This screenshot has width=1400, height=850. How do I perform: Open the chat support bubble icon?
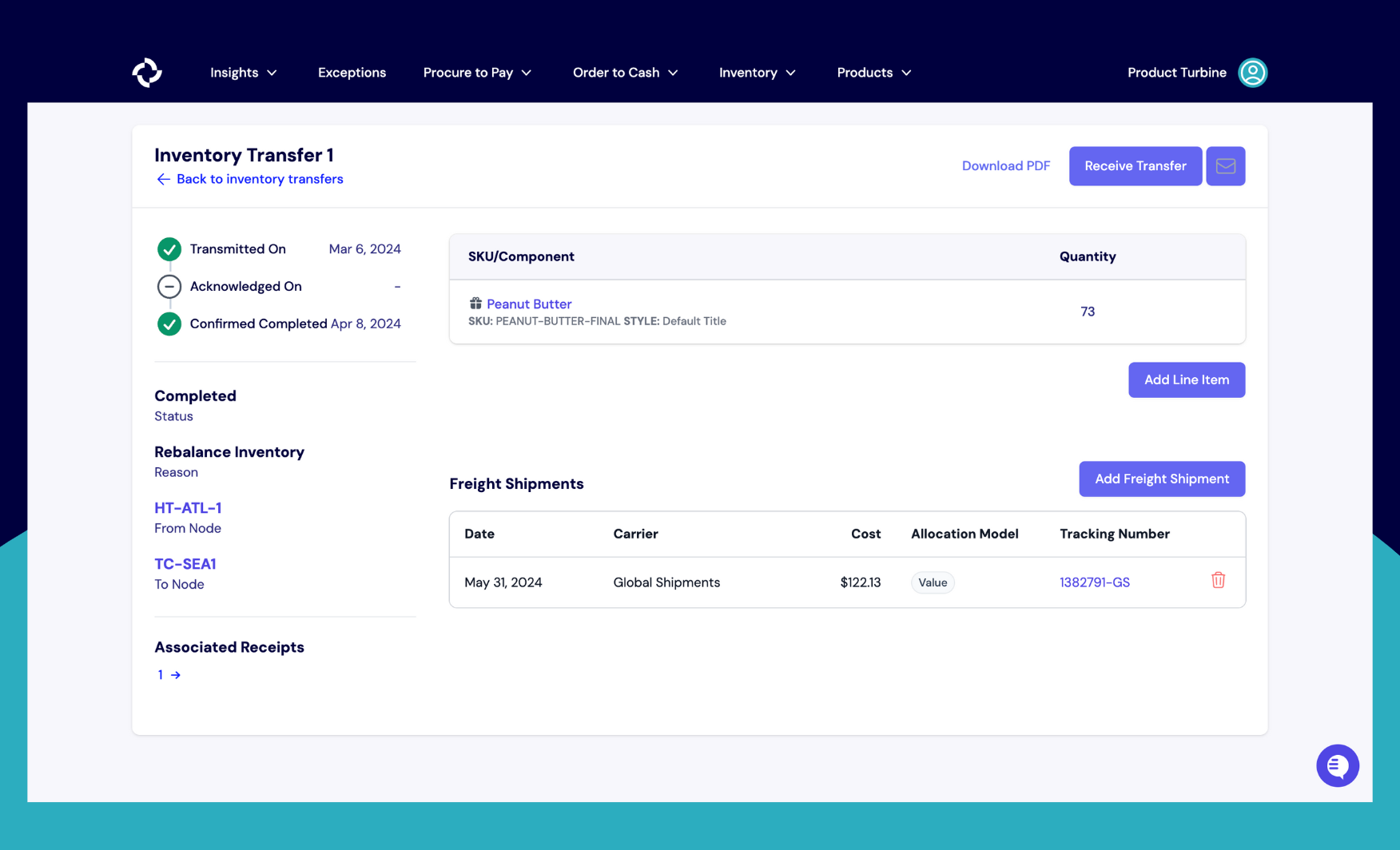point(1337,765)
